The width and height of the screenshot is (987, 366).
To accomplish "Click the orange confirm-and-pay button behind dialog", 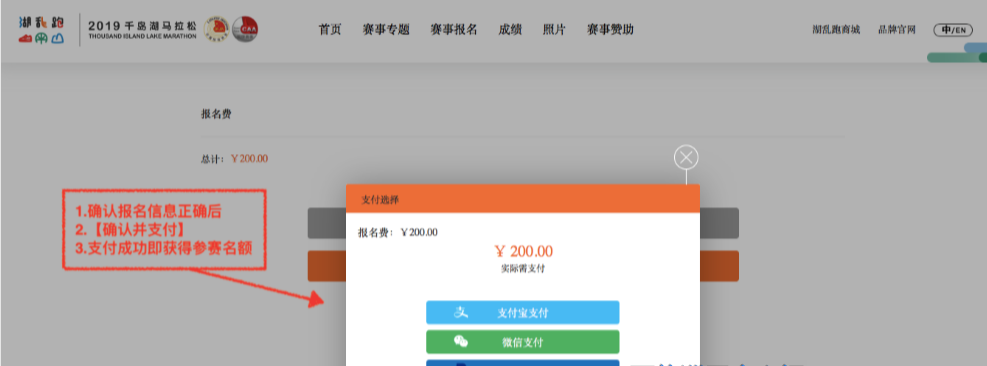I will [x=719, y=266].
